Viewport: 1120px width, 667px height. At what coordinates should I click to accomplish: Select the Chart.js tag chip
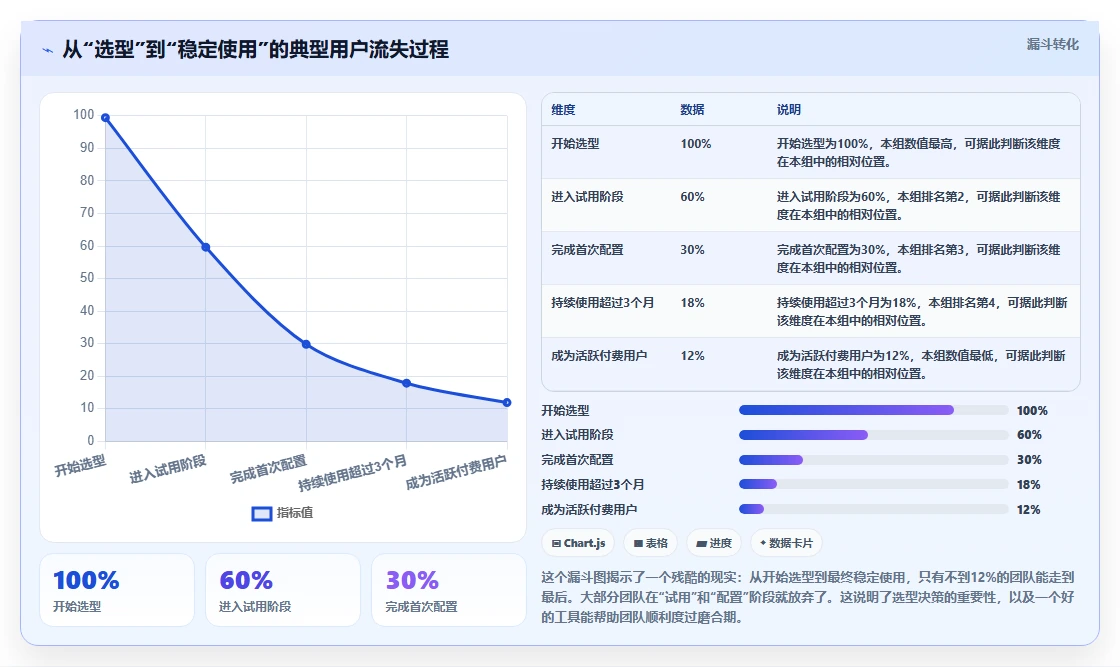(x=578, y=543)
